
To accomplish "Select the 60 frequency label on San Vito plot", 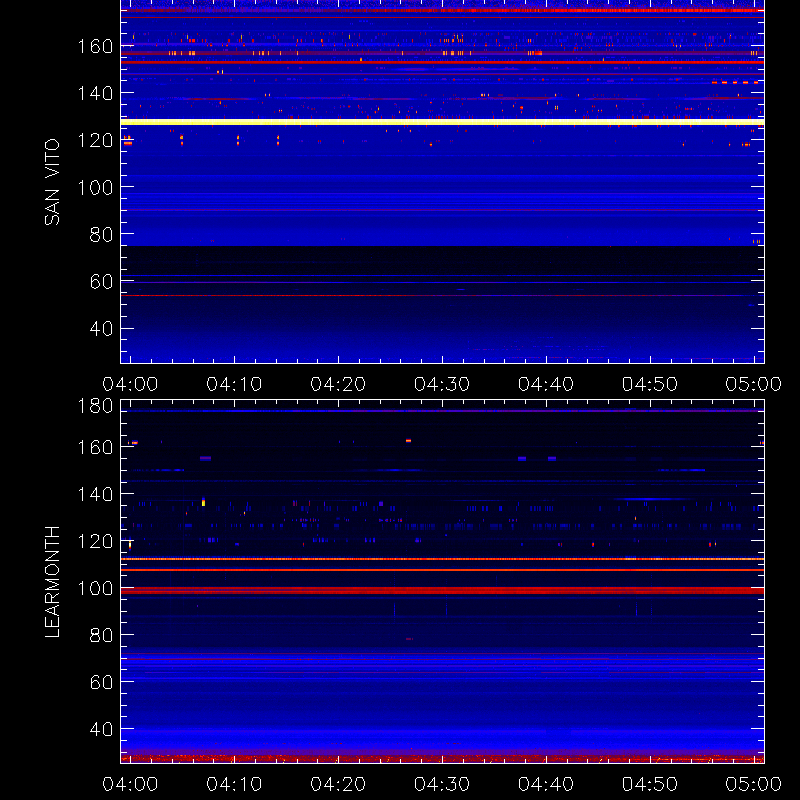I will pyautogui.click(x=101, y=281).
